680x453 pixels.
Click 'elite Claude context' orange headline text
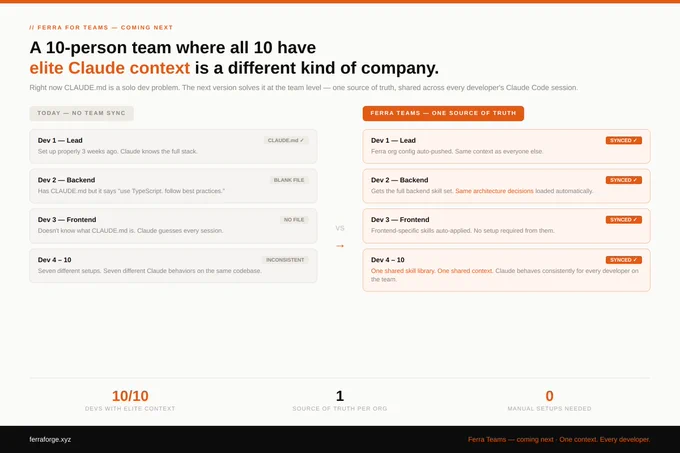coord(110,68)
